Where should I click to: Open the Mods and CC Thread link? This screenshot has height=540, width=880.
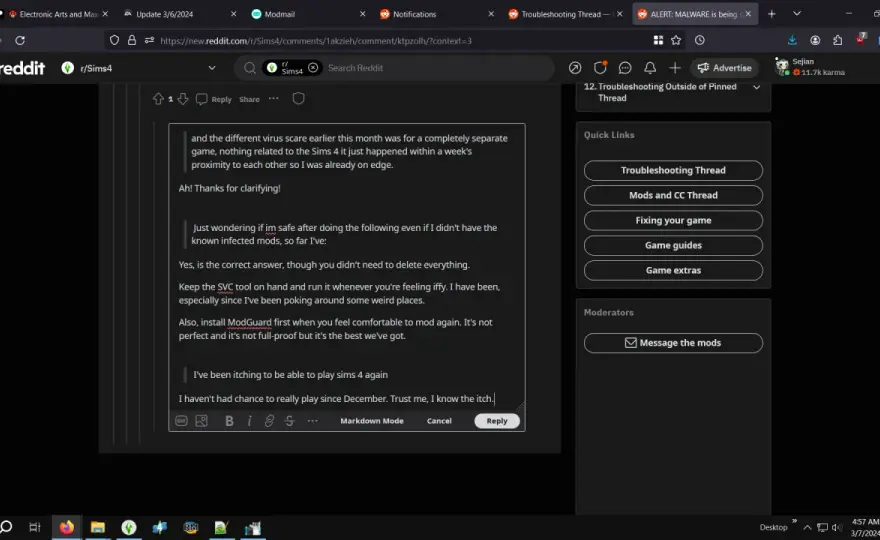(673, 195)
